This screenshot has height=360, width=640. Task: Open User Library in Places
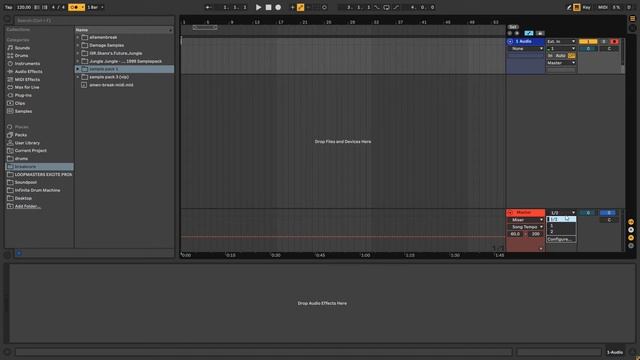pyautogui.click(x=27, y=143)
